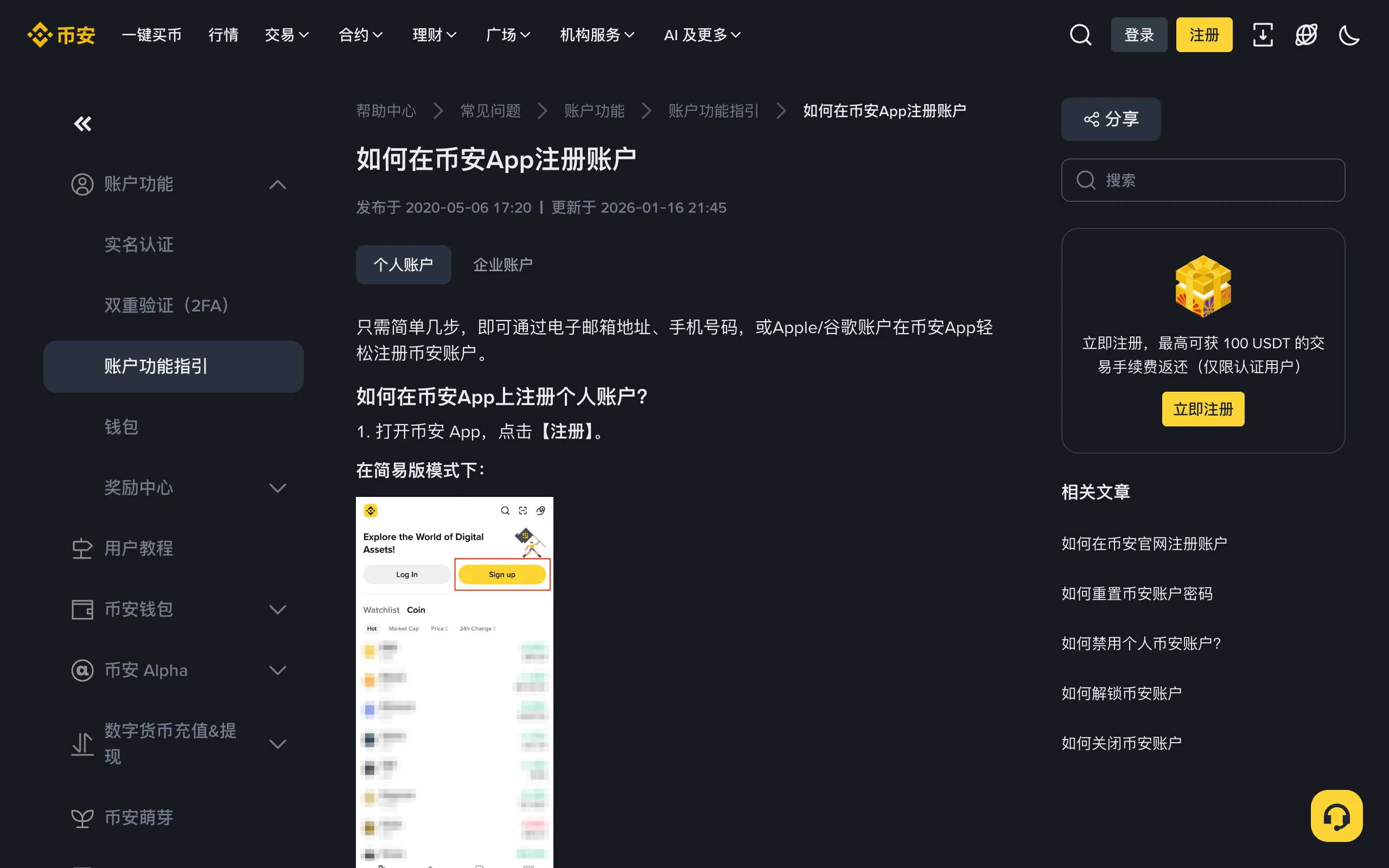Image resolution: width=1389 pixels, height=868 pixels.
Task: Click the 登录 login button
Action: [1139, 35]
